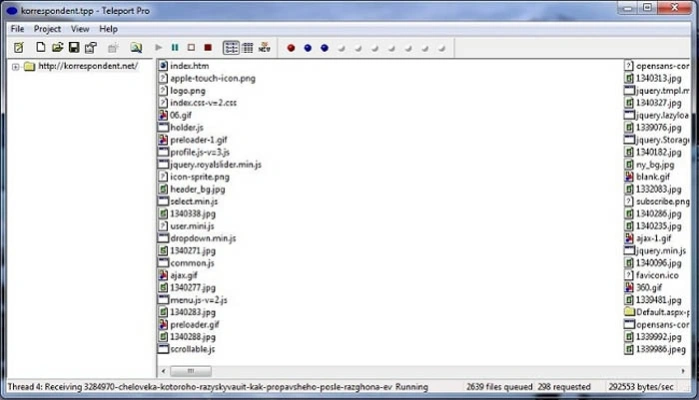
Task: Save the current project
Action: pyautogui.click(x=74, y=47)
